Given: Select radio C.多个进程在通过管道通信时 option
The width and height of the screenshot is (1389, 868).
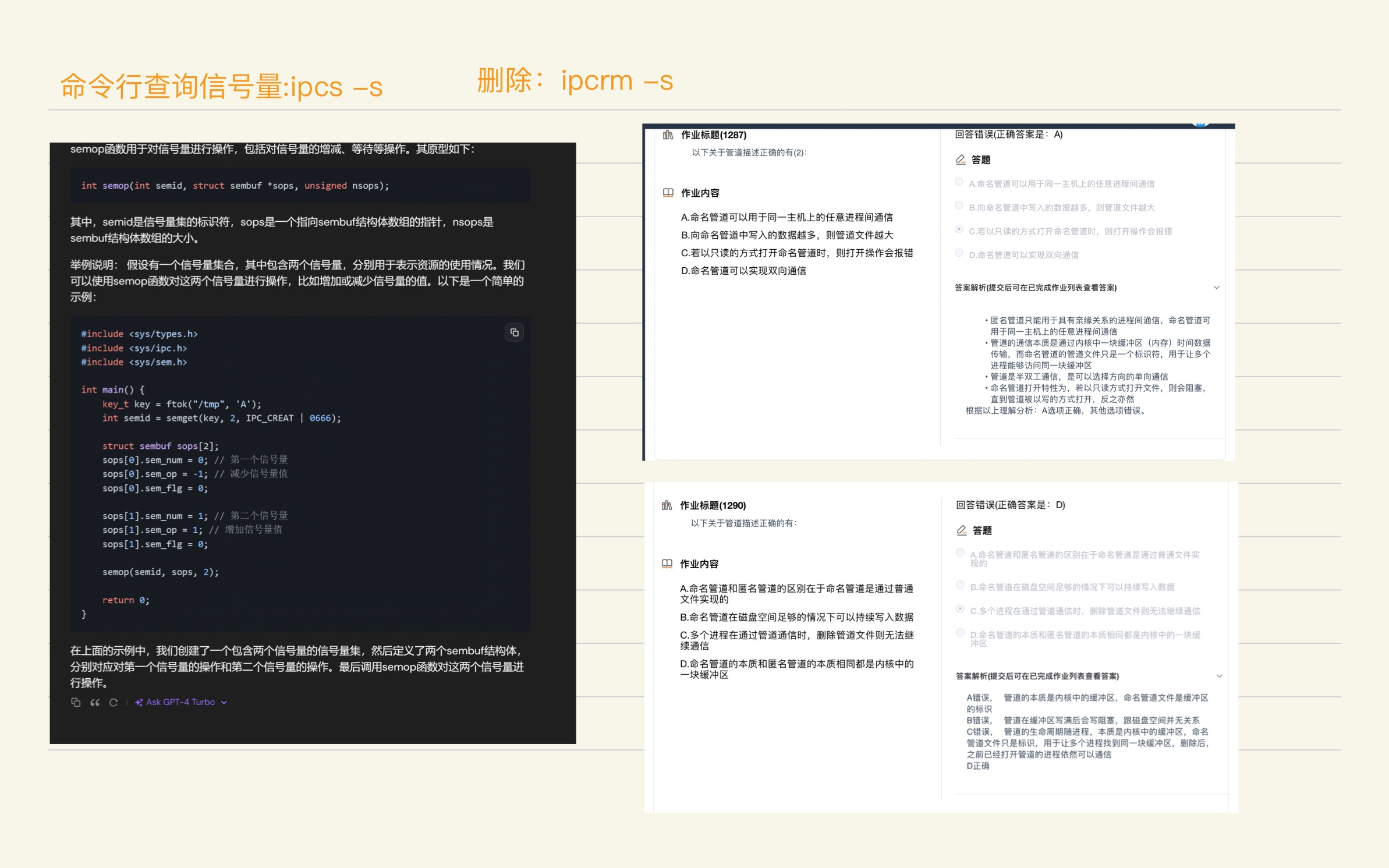Looking at the screenshot, I should click(960, 609).
